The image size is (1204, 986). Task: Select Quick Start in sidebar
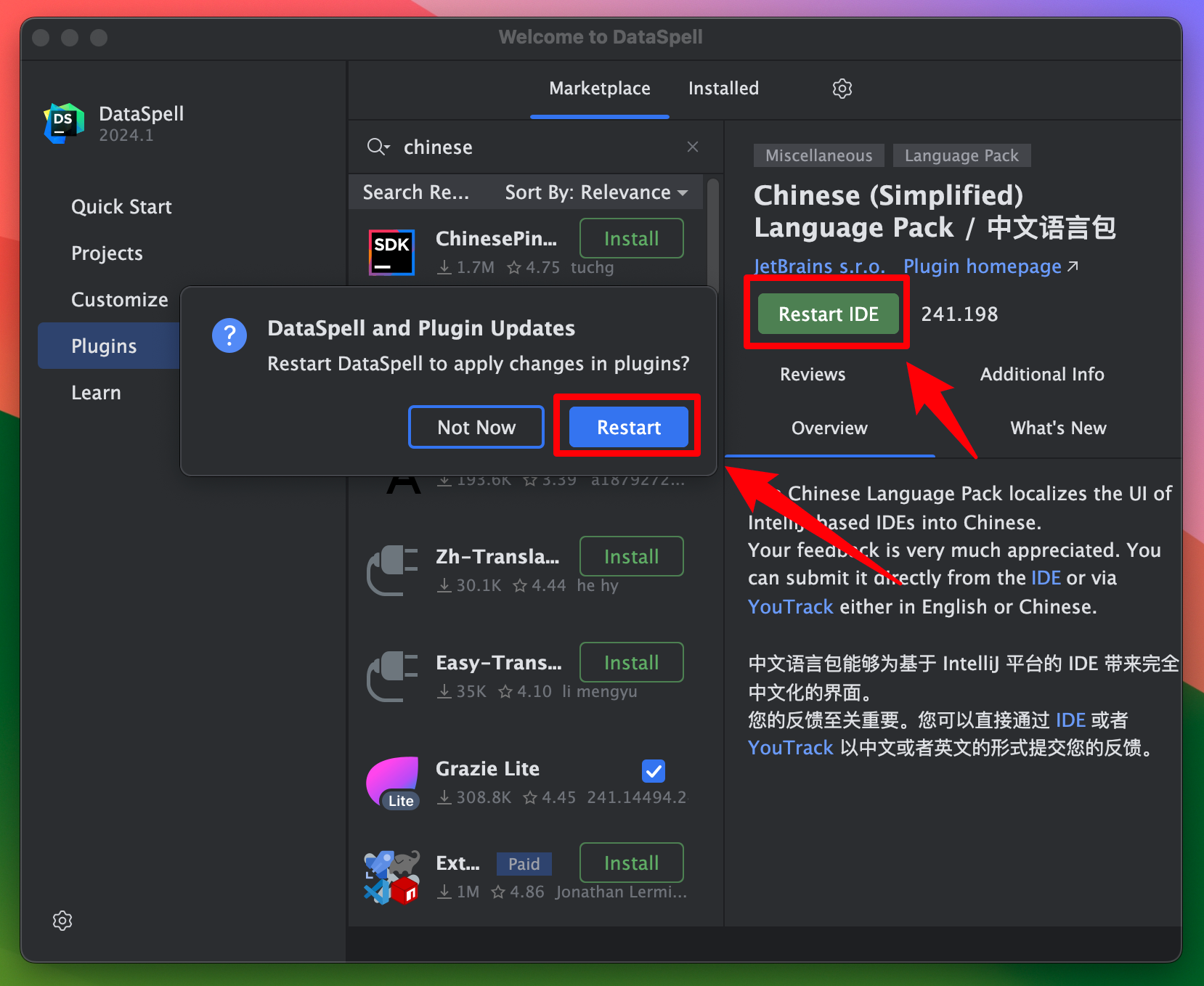tap(121, 207)
